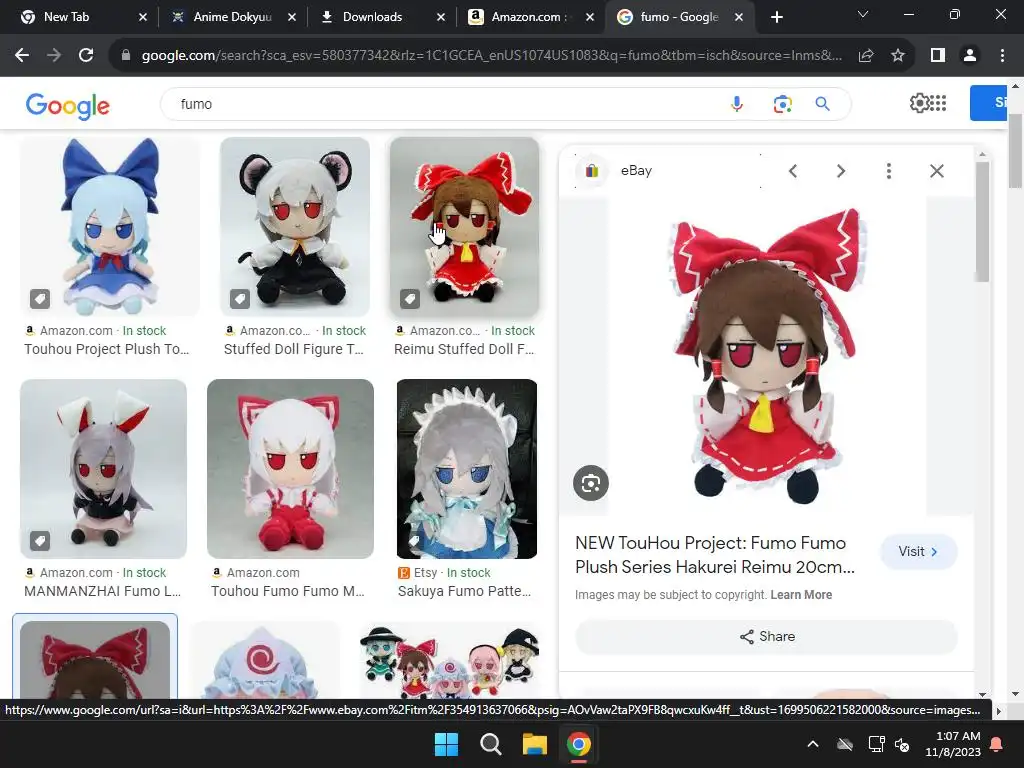Click the Share button in preview panel
1024x768 pixels.
pos(766,637)
